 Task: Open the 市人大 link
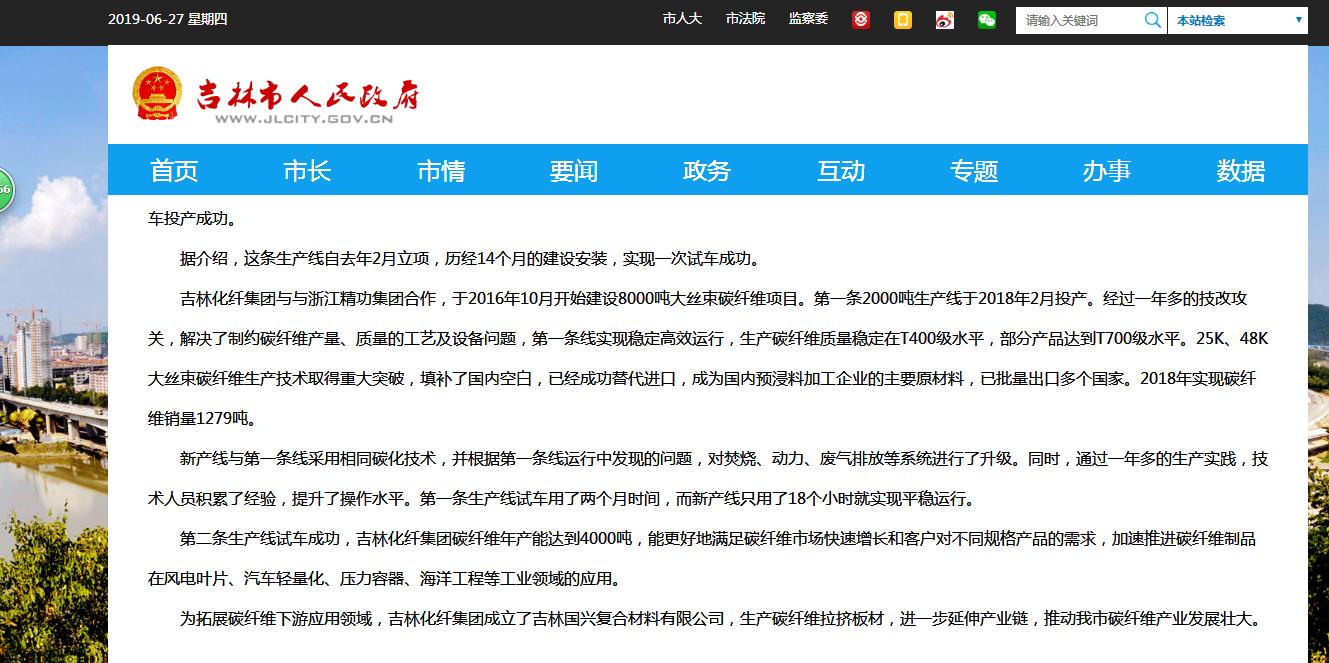[682, 19]
